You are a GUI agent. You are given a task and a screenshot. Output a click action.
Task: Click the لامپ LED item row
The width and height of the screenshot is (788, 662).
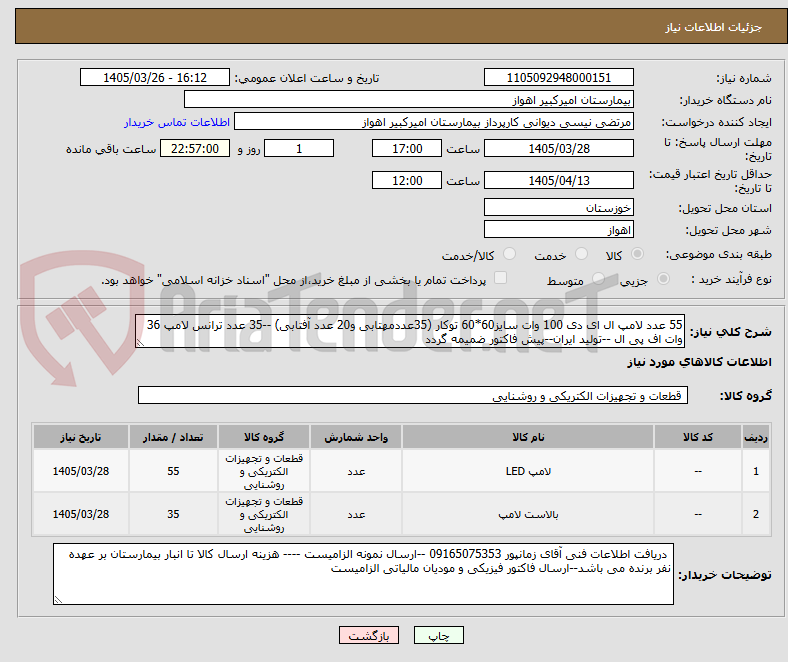pos(402,471)
